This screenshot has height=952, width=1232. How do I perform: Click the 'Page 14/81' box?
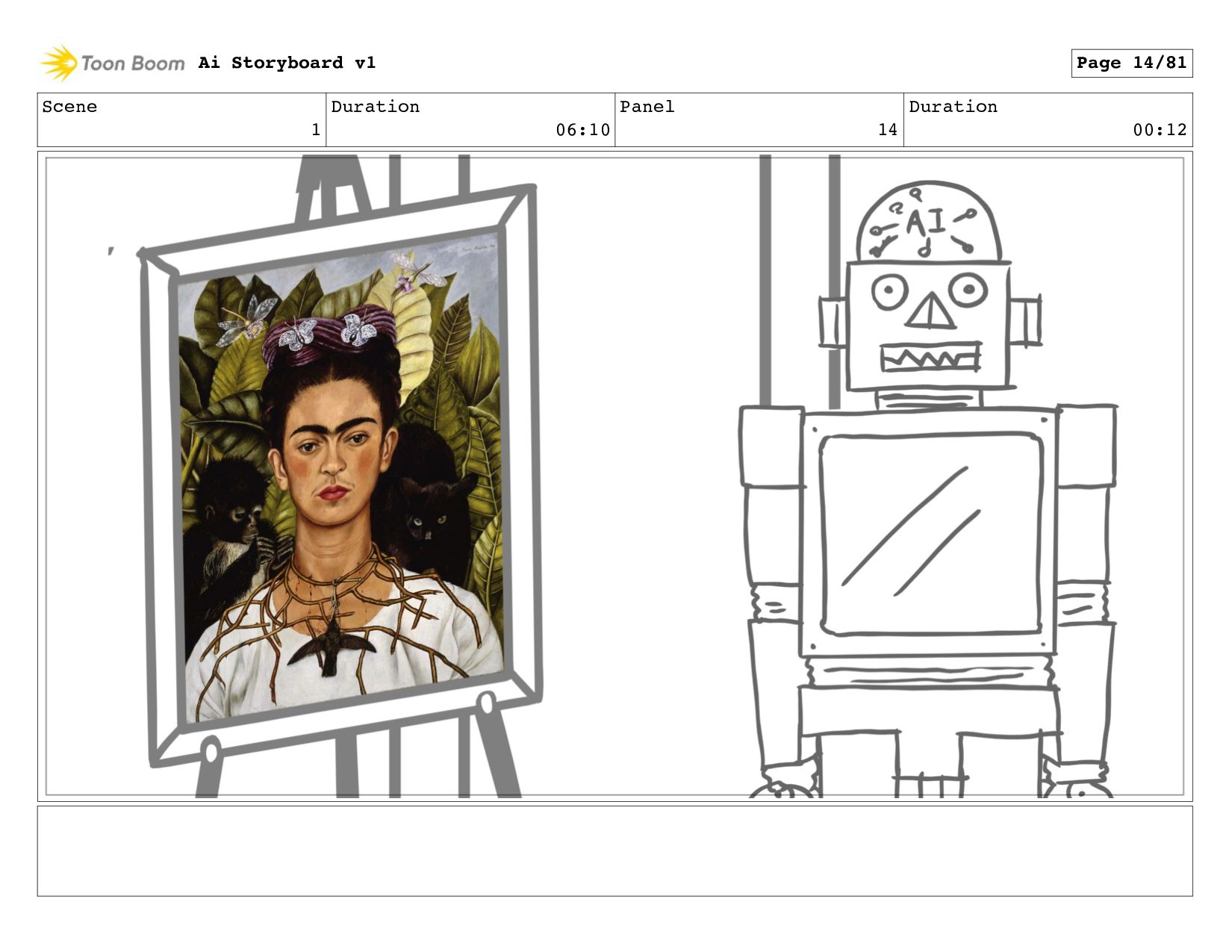[x=1131, y=63]
